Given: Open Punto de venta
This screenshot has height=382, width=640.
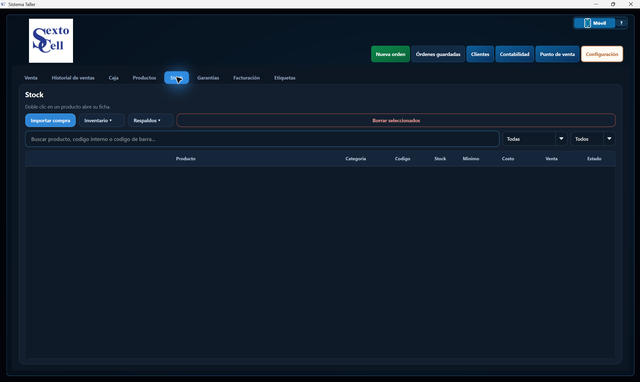Looking at the screenshot, I should click(557, 54).
